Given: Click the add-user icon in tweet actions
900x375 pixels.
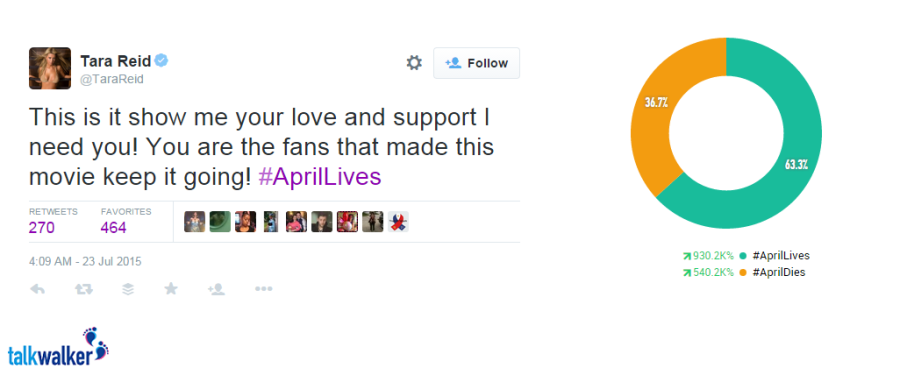Looking at the screenshot, I should pyautogui.click(x=216, y=289).
